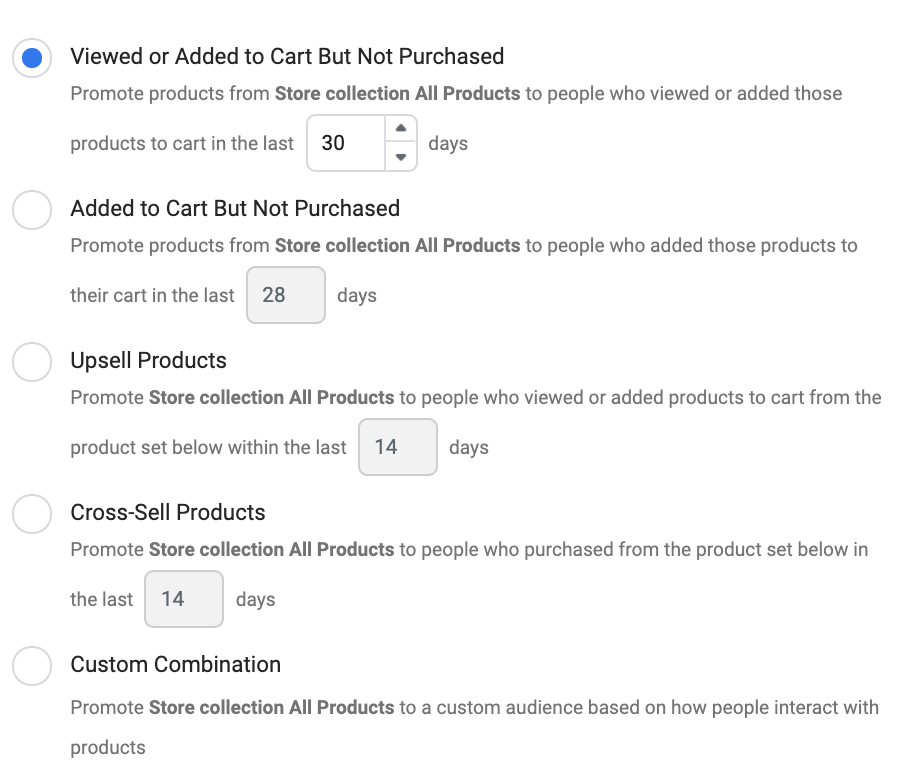
Task: Decrease days with the down stepper arrow
Action: pos(401,157)
